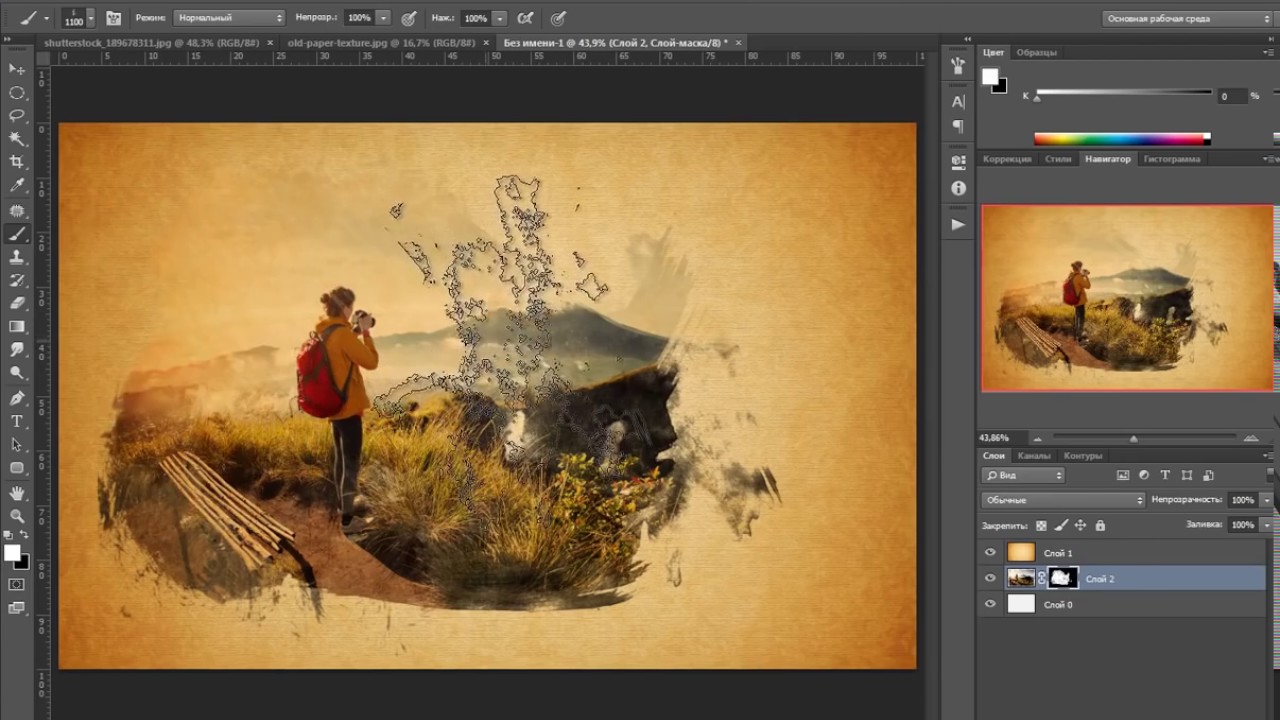Click the color spectrum ramp bar
The width and height of the screenshot is (1280, 720).
click(x=1121, y=139)
